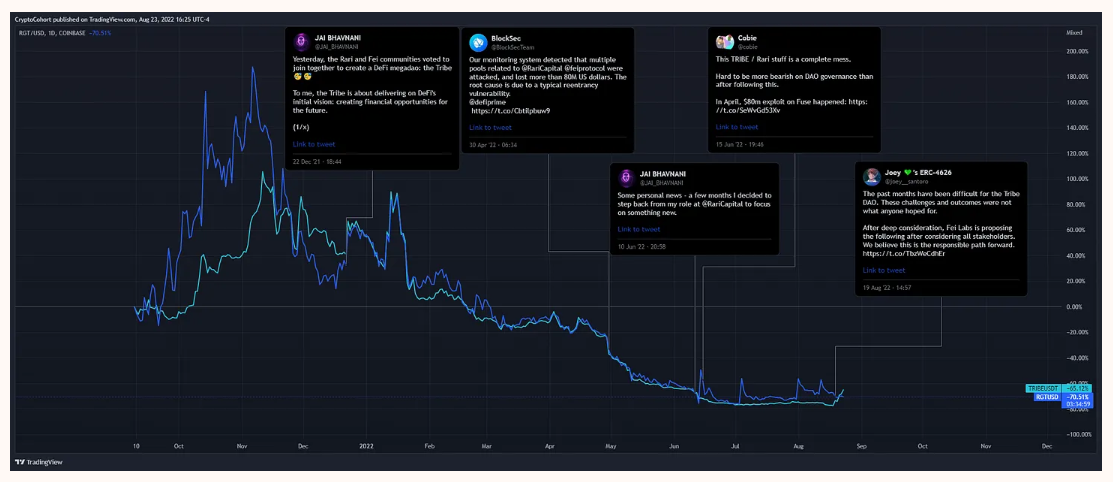Open link to Jai's 10 Jun '22 tweet
Screen dimensions: 1113x482
coord(638,229)
